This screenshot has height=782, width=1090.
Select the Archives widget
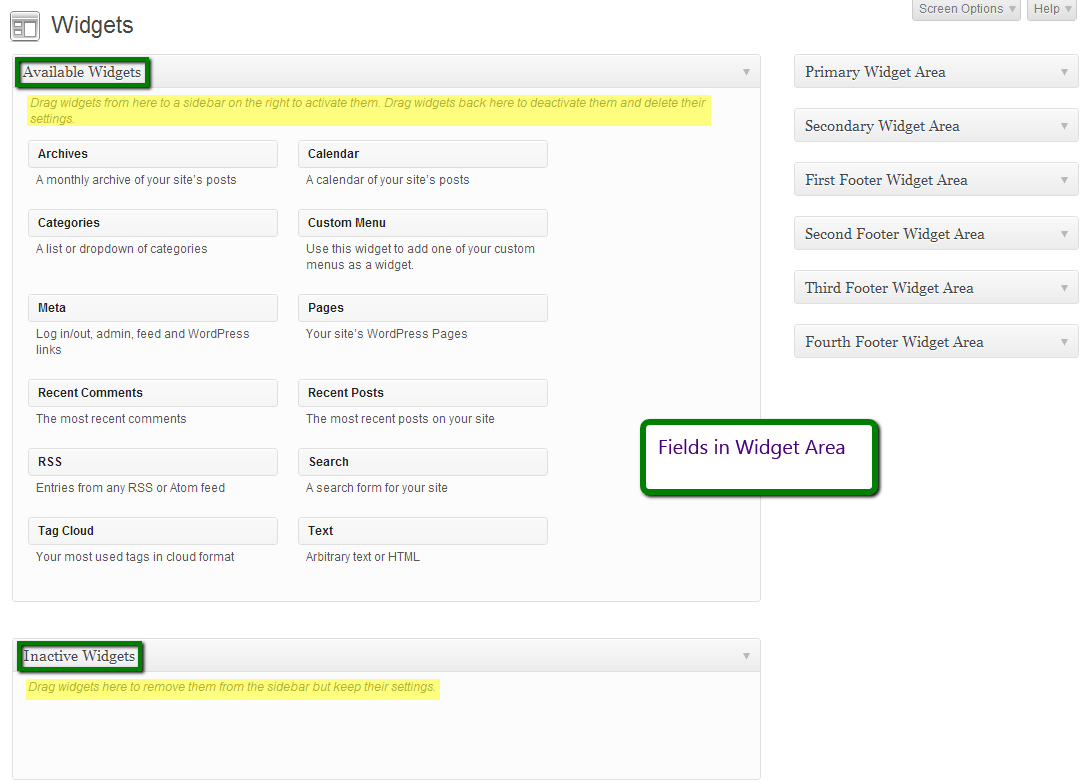point(152,153)
